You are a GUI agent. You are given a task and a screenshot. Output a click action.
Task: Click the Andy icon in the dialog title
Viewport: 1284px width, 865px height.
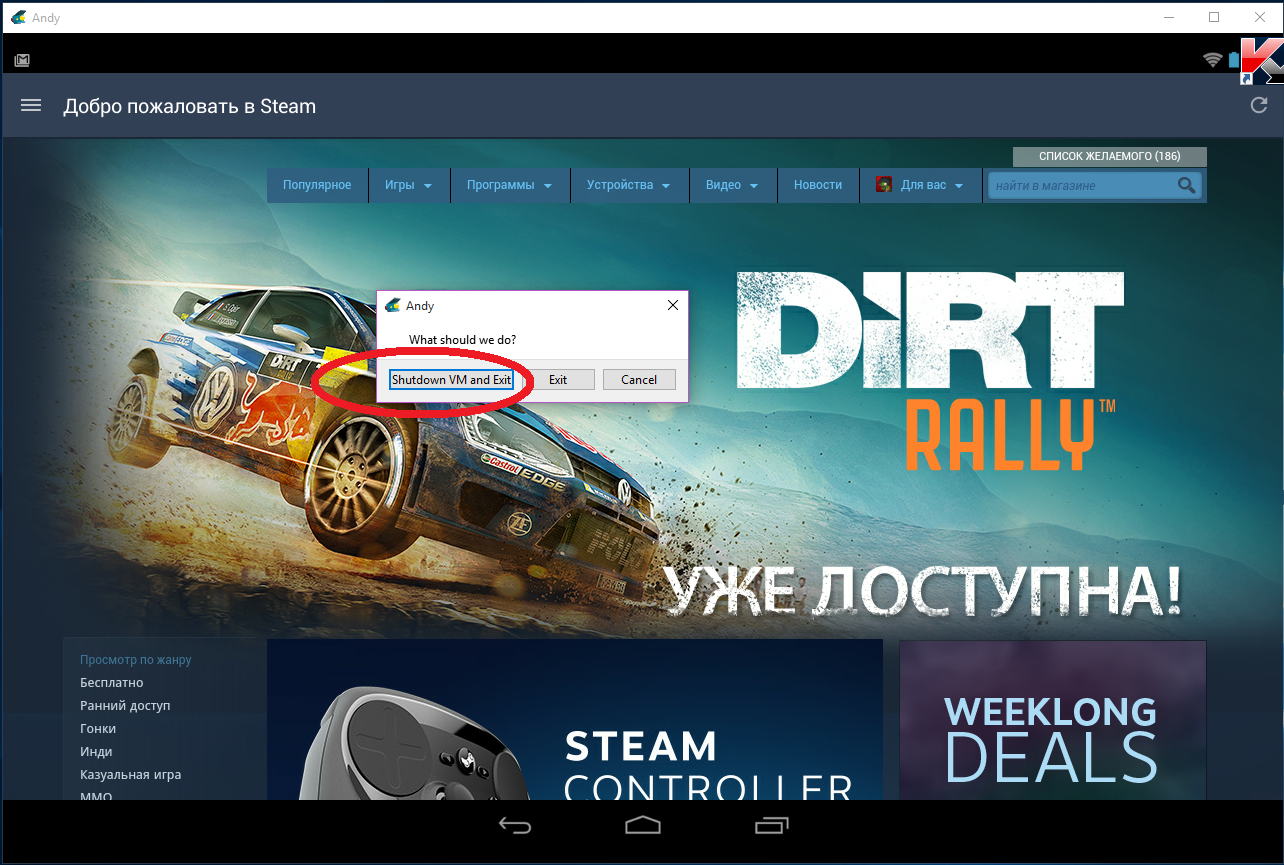pos(393,305)
